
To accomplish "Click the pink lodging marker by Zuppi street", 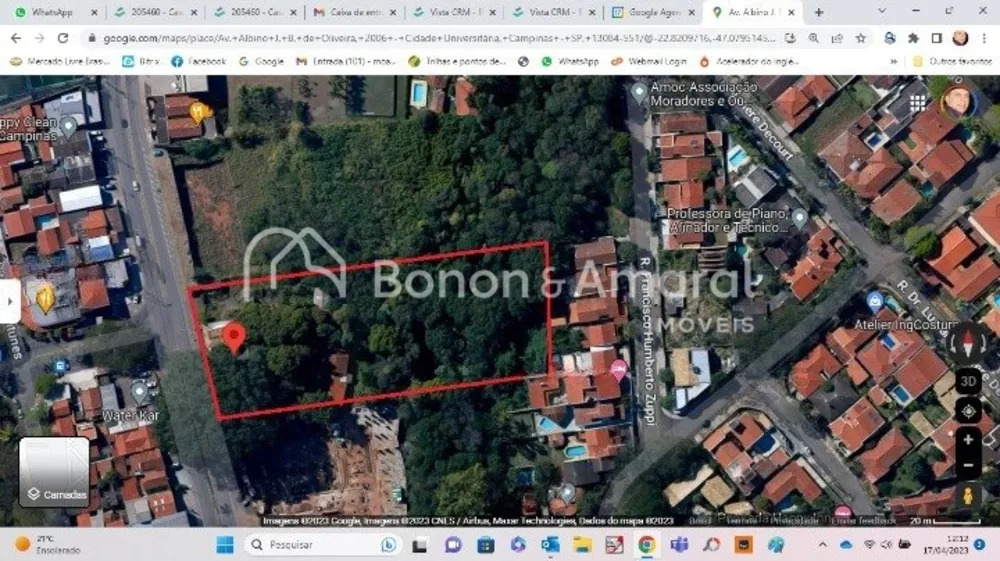I will (x=618, y=369).
